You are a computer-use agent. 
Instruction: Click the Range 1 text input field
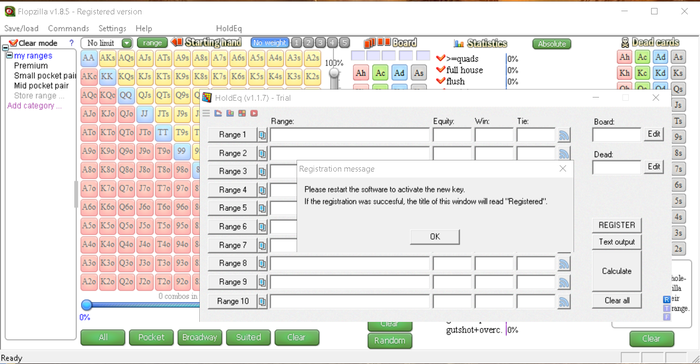[x=350, y=135]
